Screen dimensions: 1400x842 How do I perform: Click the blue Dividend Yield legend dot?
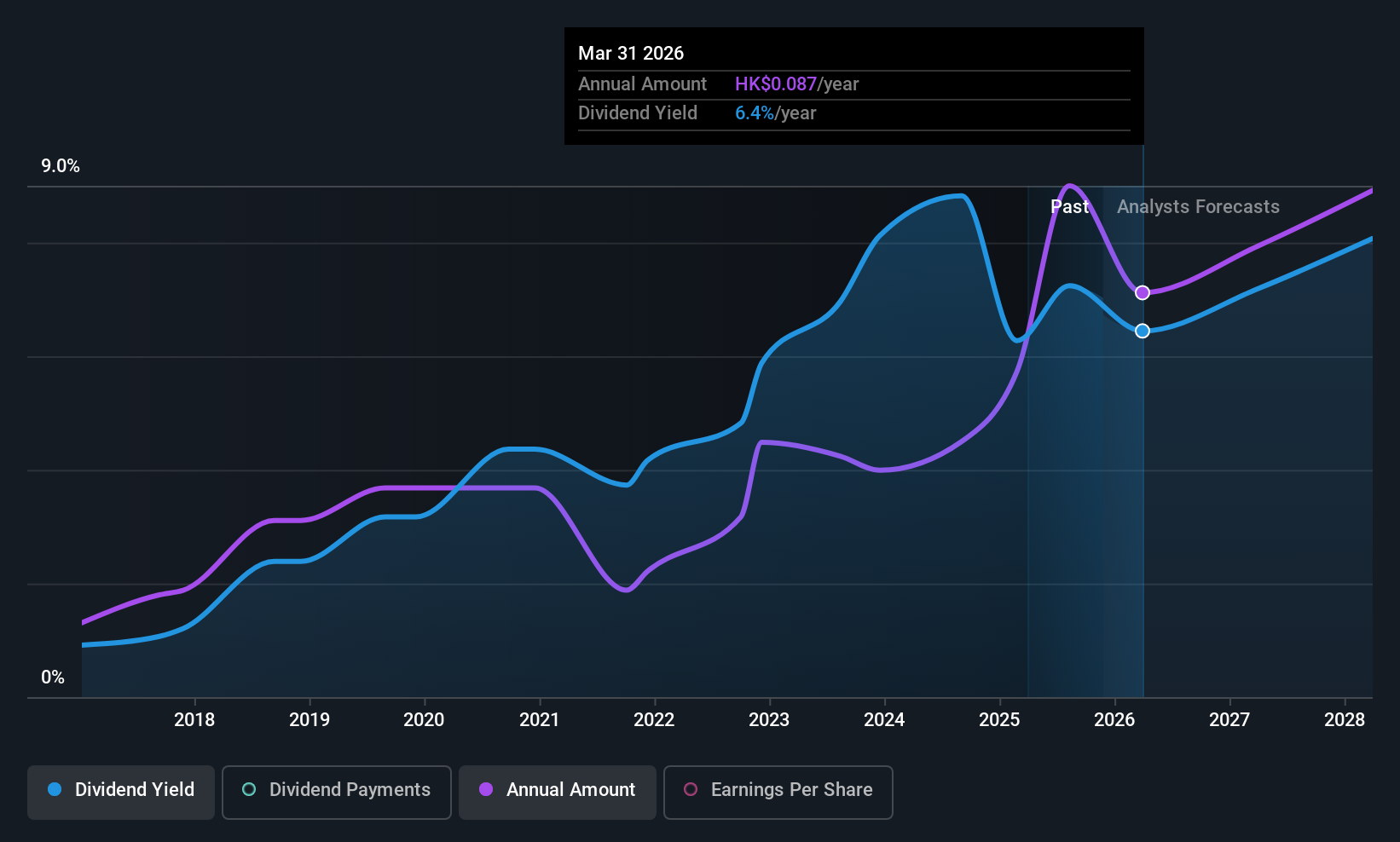[x=54, y=790]
